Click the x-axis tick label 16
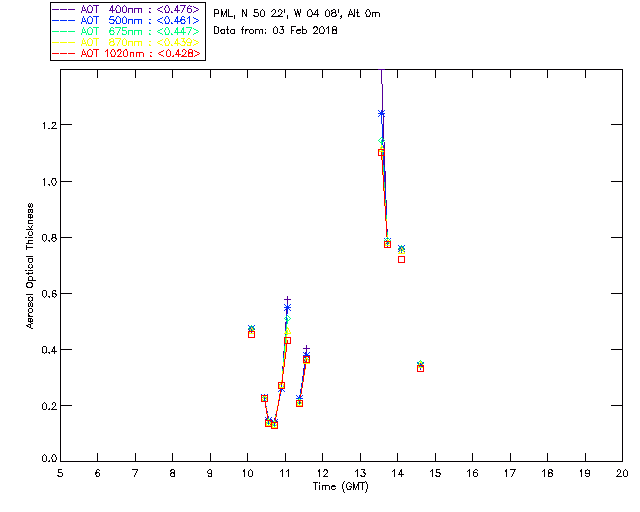 point(472,473)
